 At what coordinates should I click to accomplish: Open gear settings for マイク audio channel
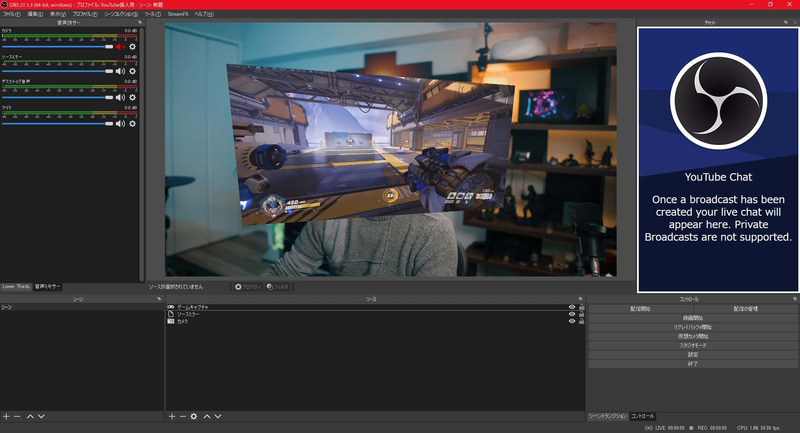point(133,123)
